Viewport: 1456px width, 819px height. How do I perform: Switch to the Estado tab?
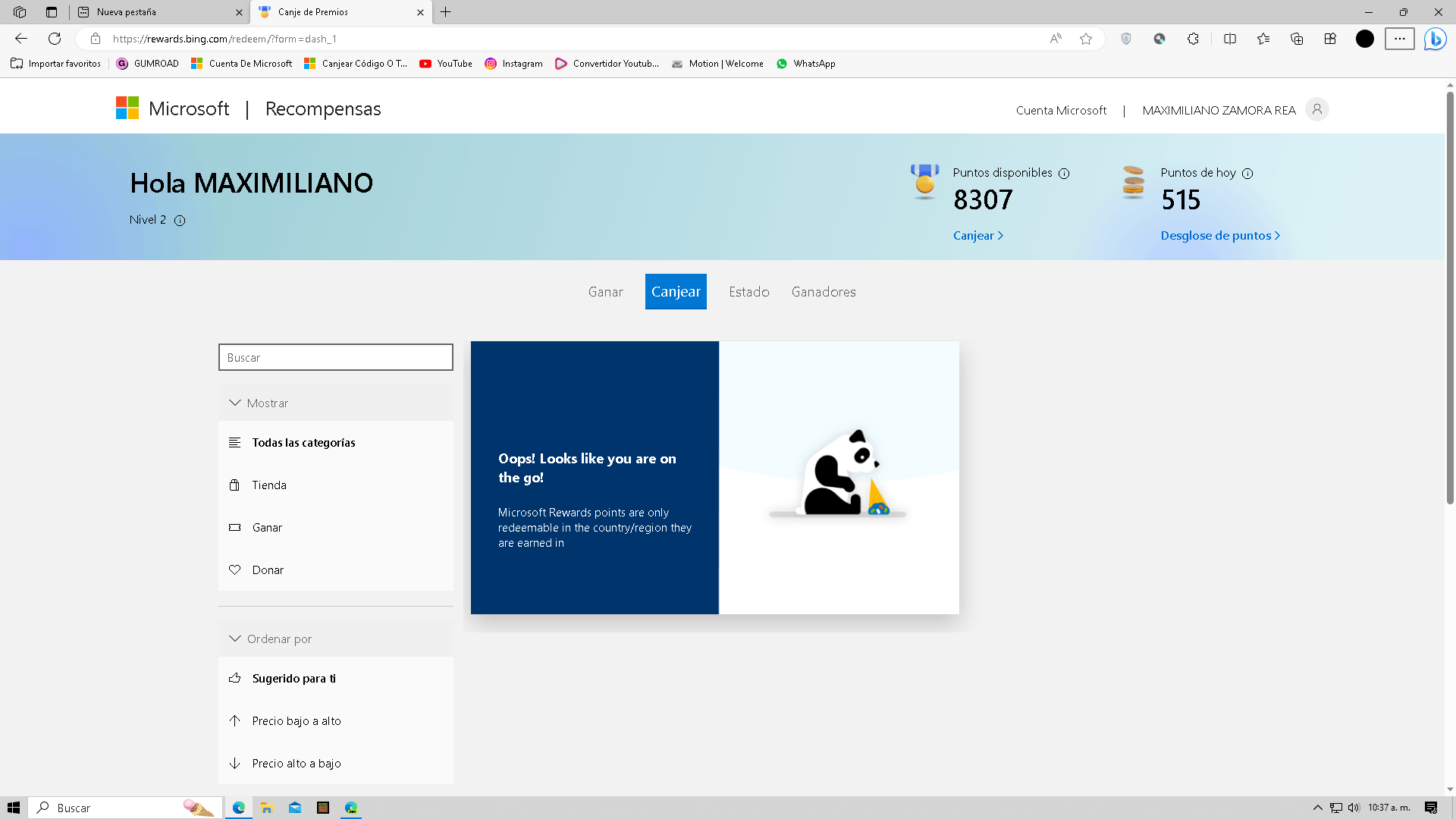tap(749, 292)
